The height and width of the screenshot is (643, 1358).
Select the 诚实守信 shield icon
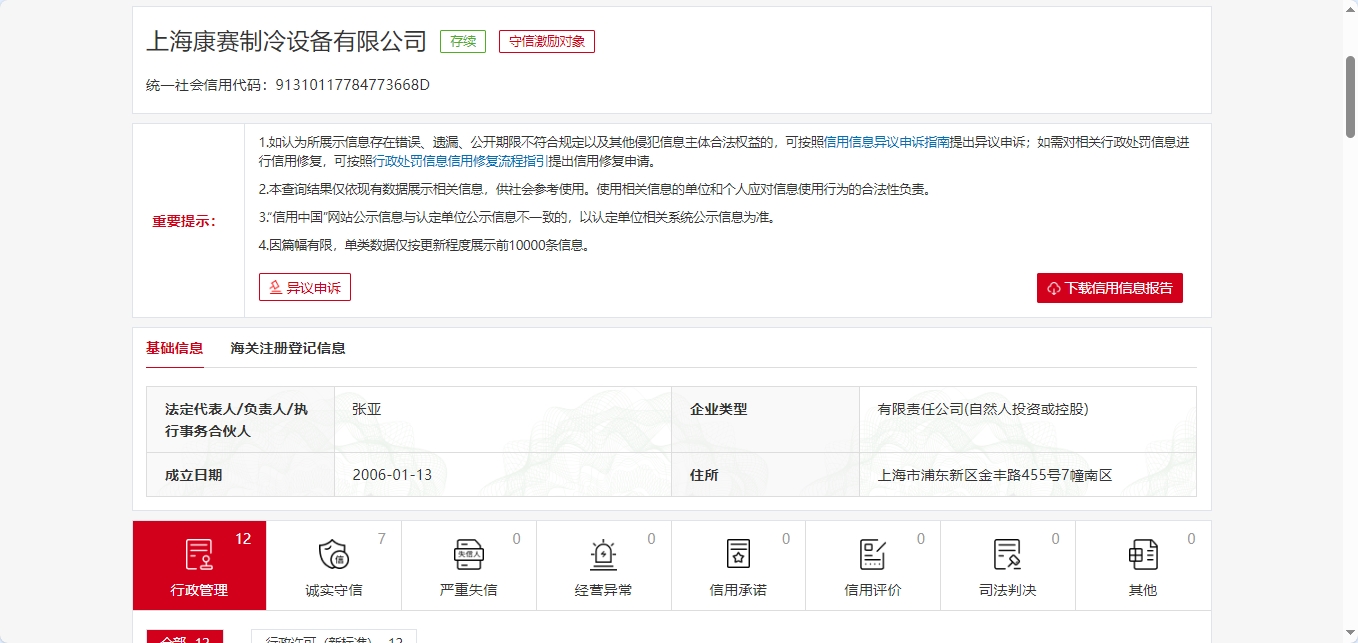coord(333,554)
